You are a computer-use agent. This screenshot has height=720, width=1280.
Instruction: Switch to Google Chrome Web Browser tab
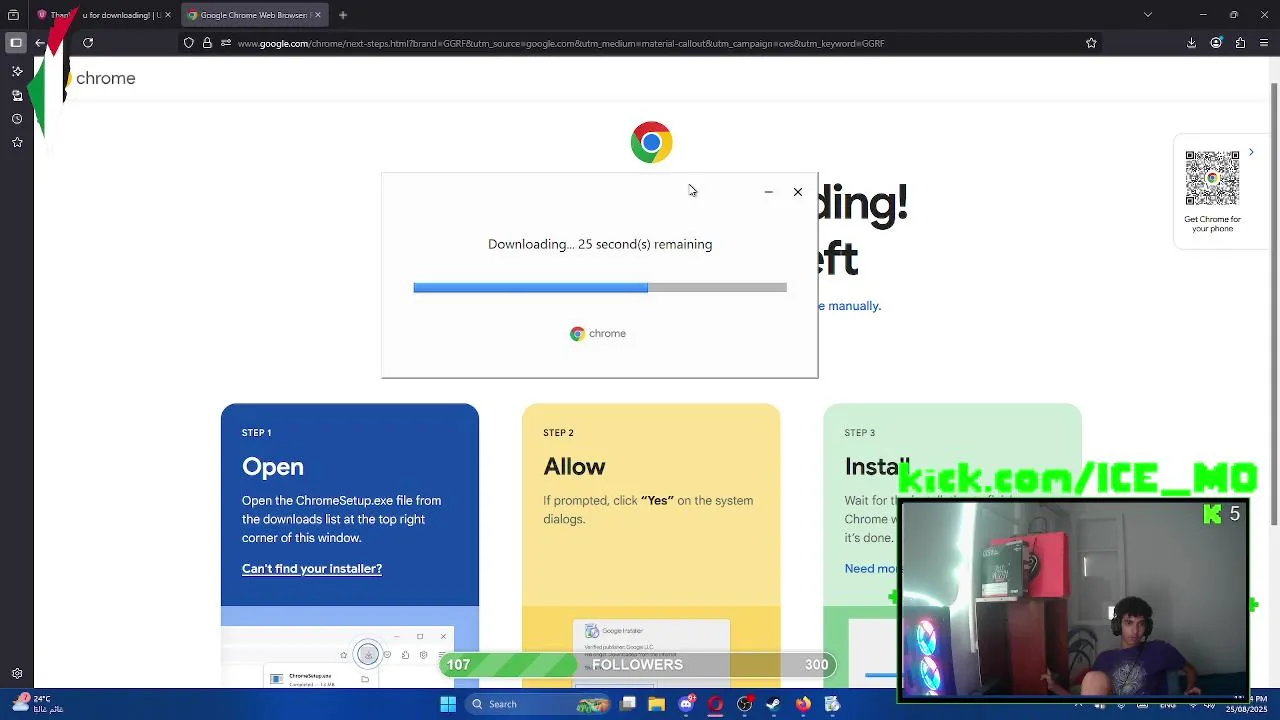(x=254, y=15)
